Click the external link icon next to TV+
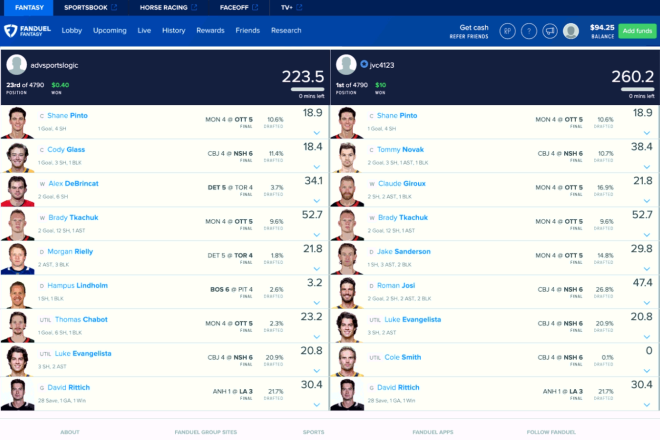The height and width of the screenshot is (440, 660). [299, 7]
